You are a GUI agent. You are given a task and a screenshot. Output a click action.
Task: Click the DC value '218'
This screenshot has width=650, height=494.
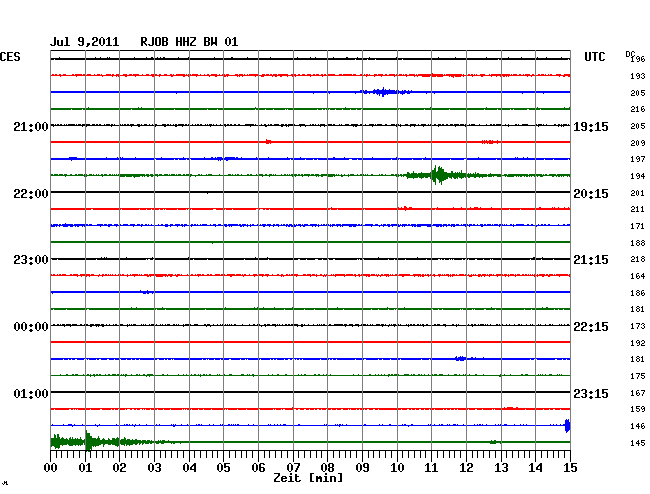pos(638,259)
